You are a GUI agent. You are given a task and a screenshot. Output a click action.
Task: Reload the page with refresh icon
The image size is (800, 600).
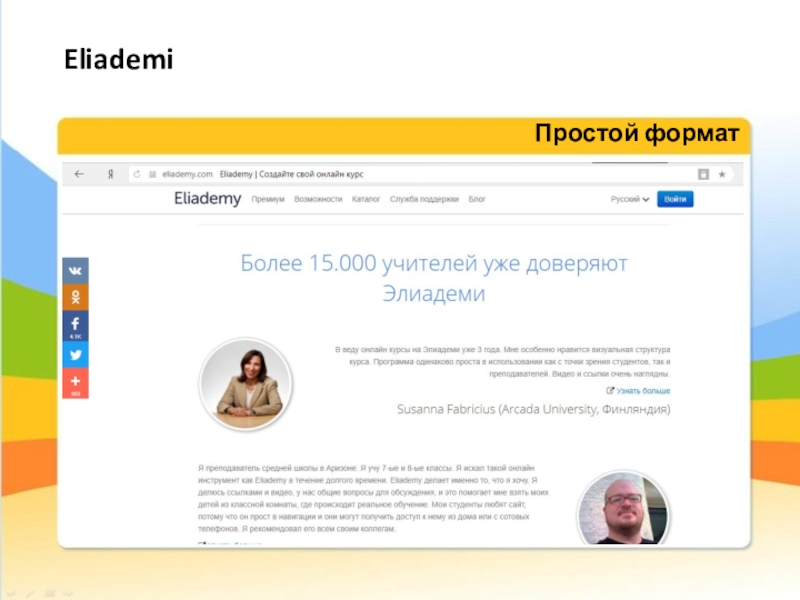[x=137, y=174]
